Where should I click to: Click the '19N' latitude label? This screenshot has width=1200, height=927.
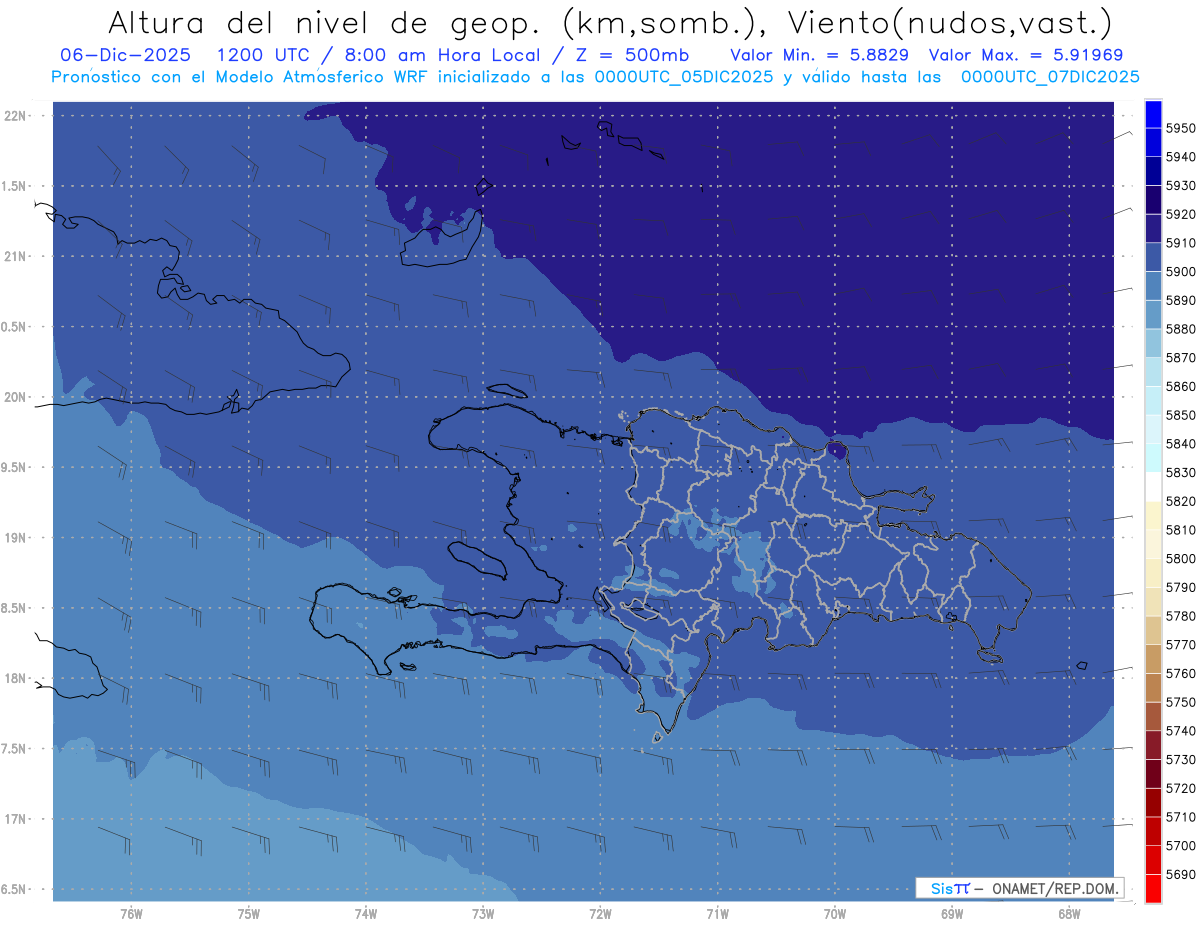(16, 537)
